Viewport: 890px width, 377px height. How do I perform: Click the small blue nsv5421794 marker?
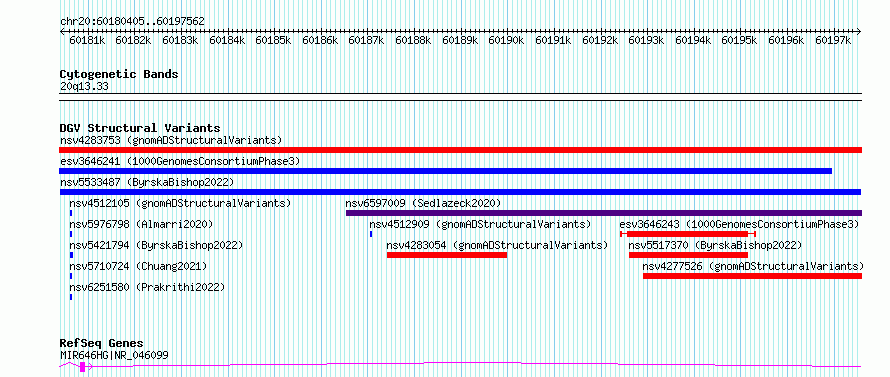click(x=72, y=255)
